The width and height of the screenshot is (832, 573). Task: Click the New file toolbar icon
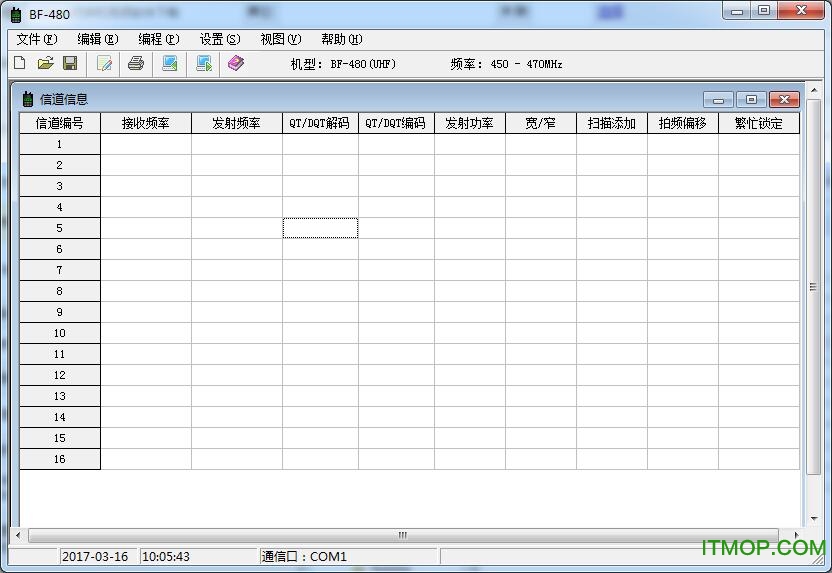pyautogui.click(x=20, y=63)
